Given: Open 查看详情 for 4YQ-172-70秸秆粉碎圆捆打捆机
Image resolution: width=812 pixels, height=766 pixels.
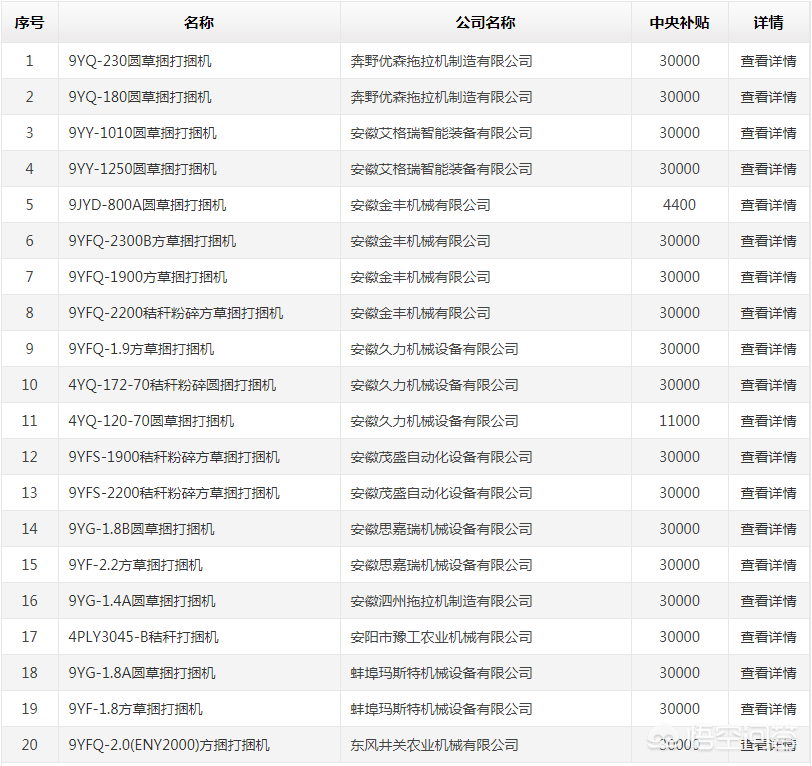Looking at the screenshot, I should (768, 385).
